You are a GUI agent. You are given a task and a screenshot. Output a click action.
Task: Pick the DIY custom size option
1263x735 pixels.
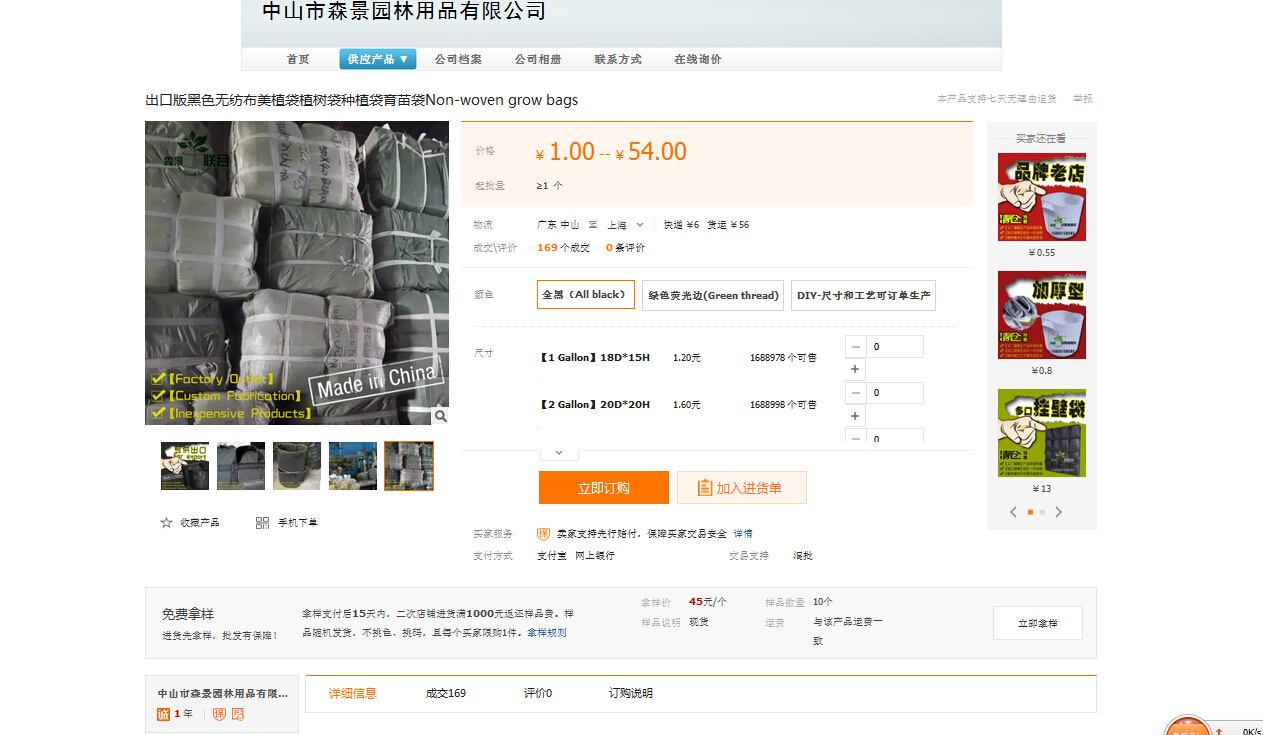click(863, 295)
